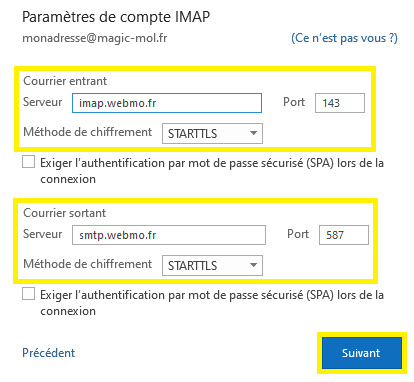Click the Port label beside 143
This screenshot has width=414, height=382.
click(294, 102)
